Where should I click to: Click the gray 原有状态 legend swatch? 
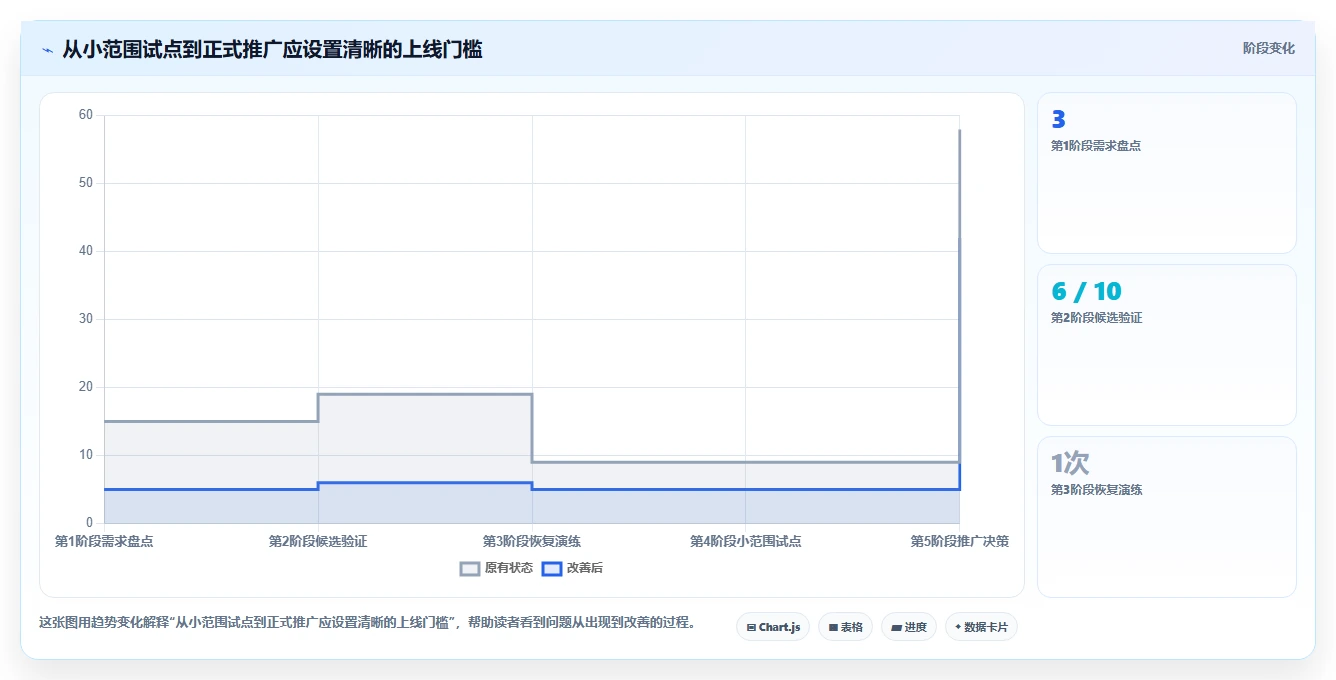(470, 568)
